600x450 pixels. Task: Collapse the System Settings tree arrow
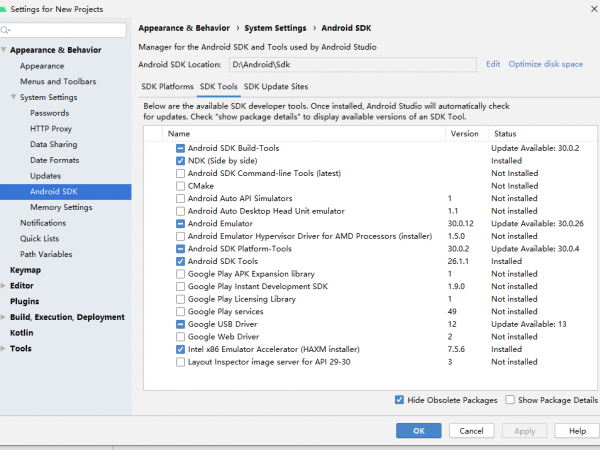pos(14,97)
